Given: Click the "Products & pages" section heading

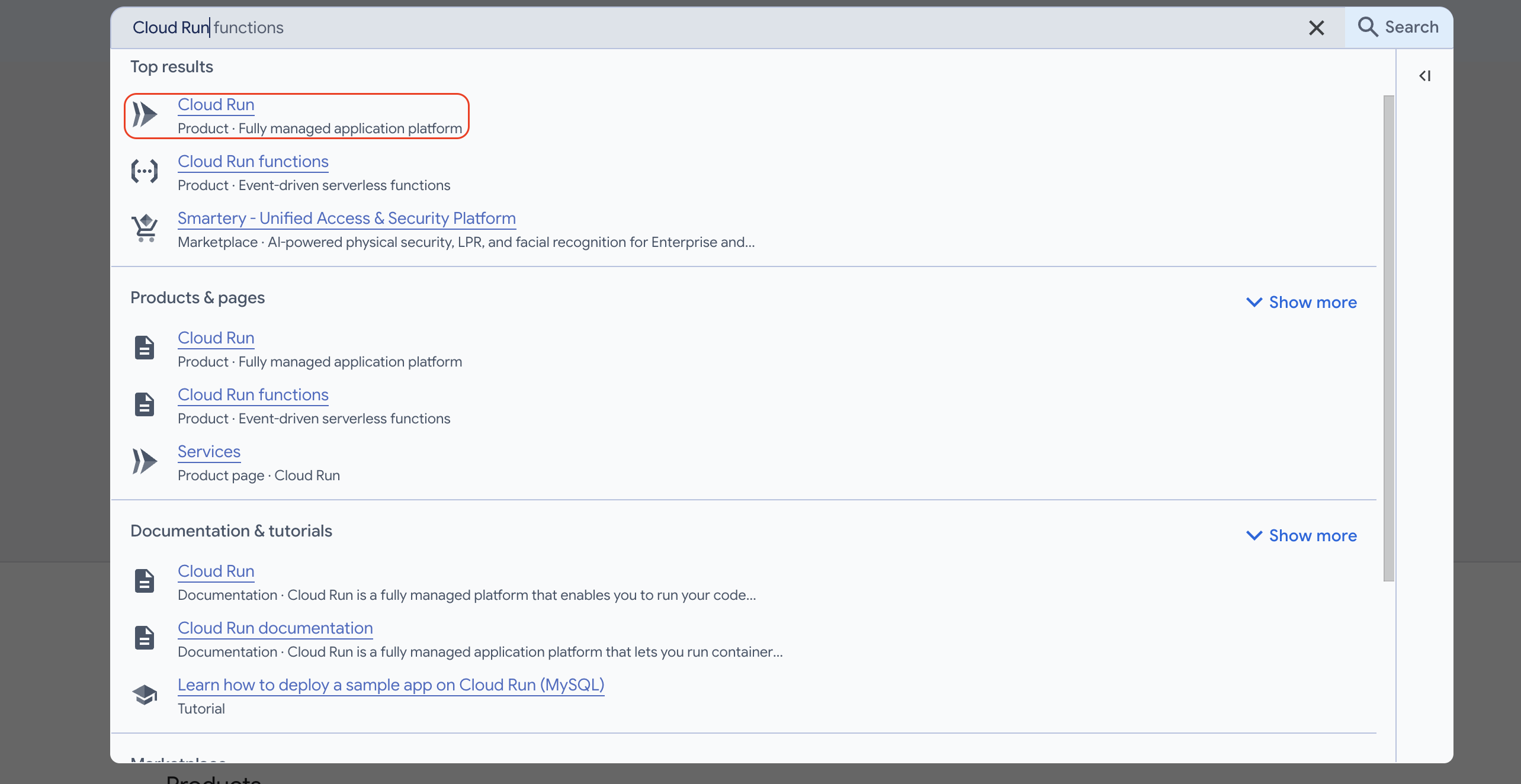Looking at the screenshot, I should tap(198, 298).
